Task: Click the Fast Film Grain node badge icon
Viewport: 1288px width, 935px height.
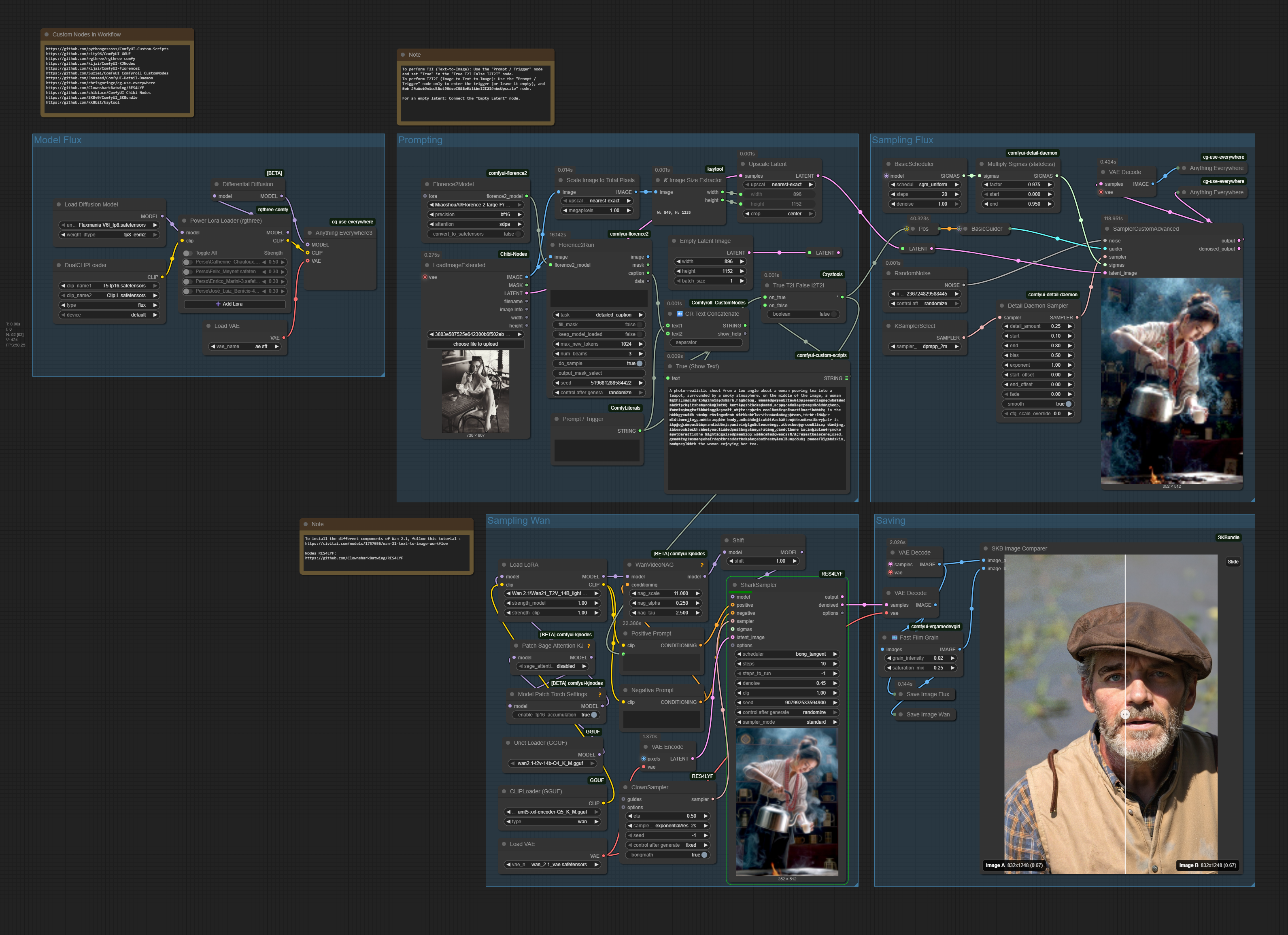Action: point(895,638)
